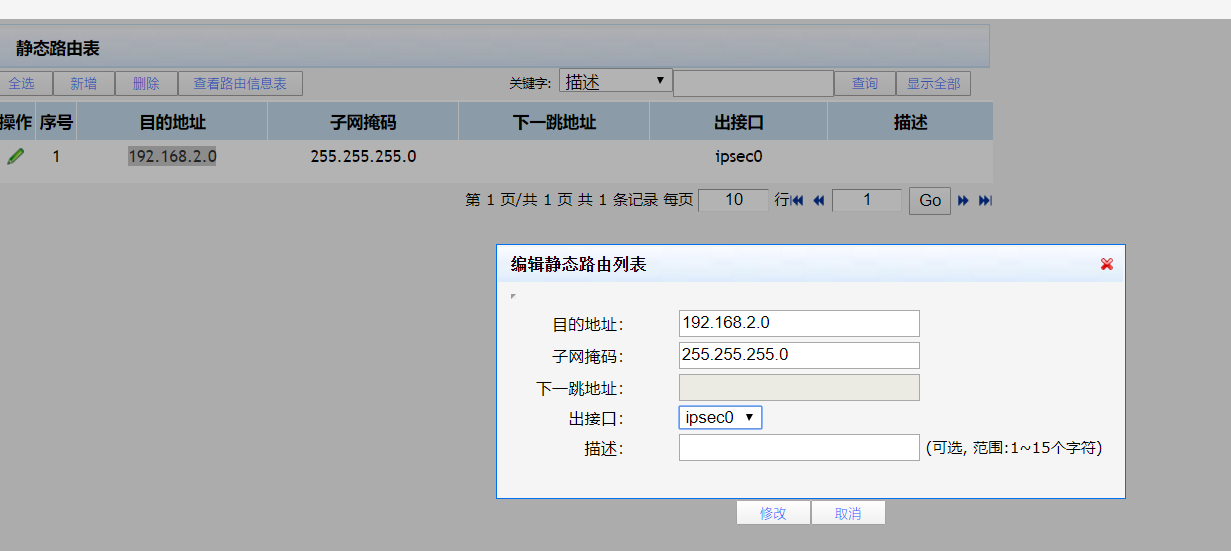This screenshot has height=551, width=1231.
Task: Click the 查询 search button
Action: [x=865, y=84]
